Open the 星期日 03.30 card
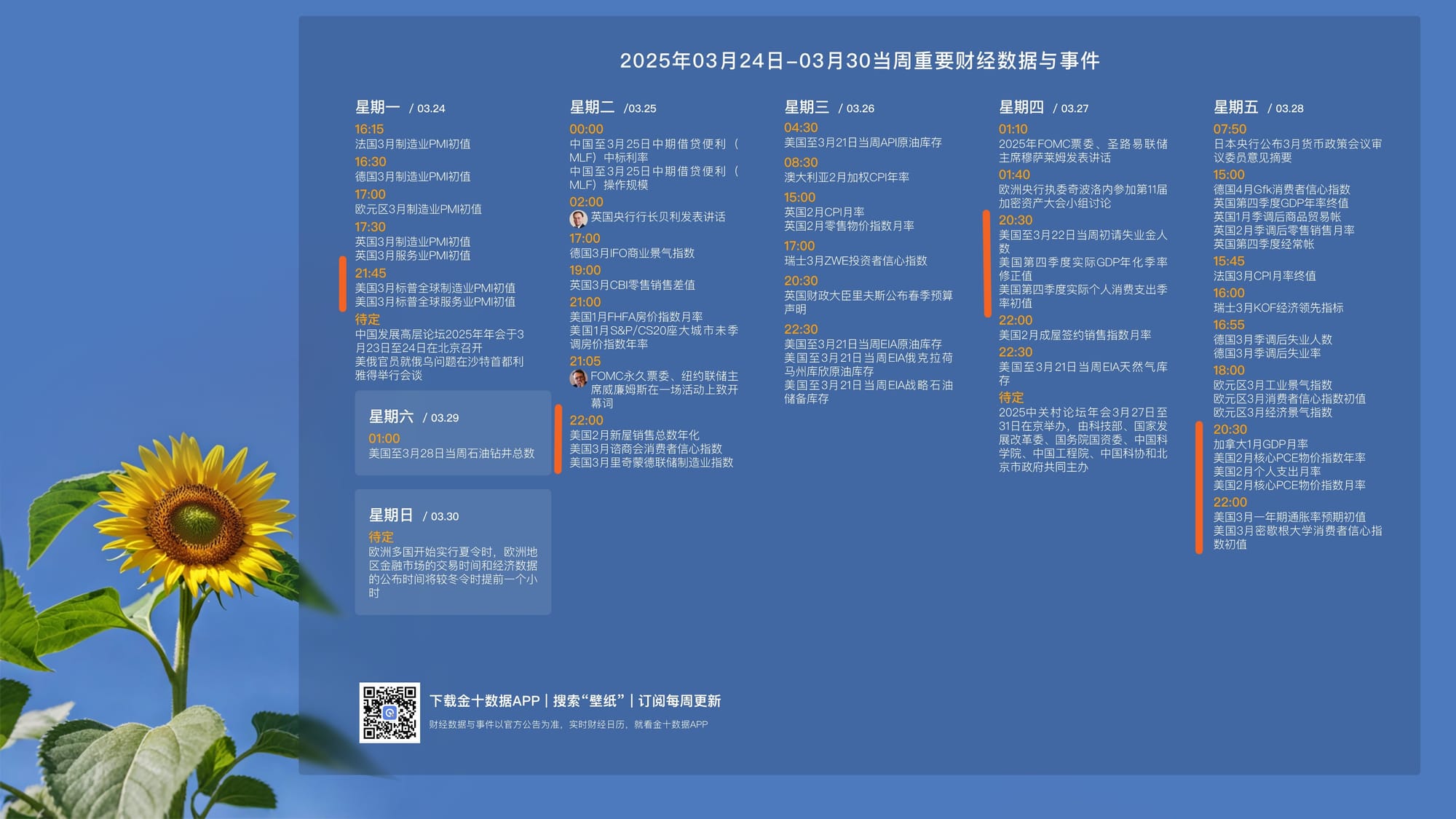The height and width of the screenshot is (819, 1456). click(453, 552)
